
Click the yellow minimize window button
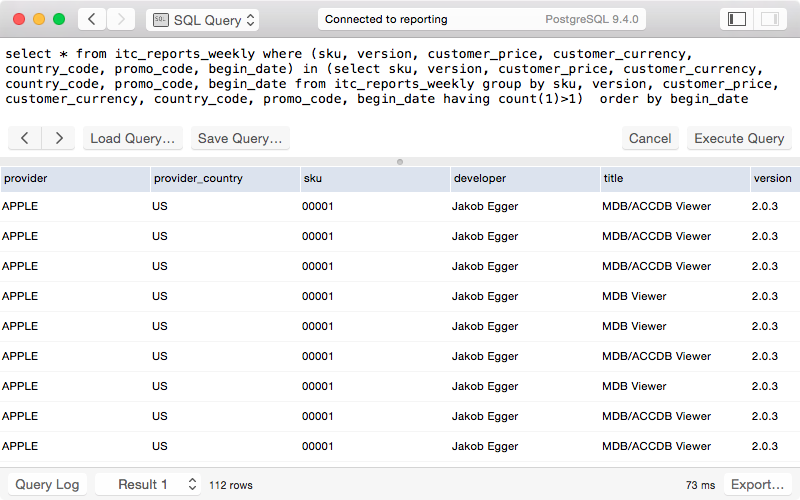tap(39, 19)
